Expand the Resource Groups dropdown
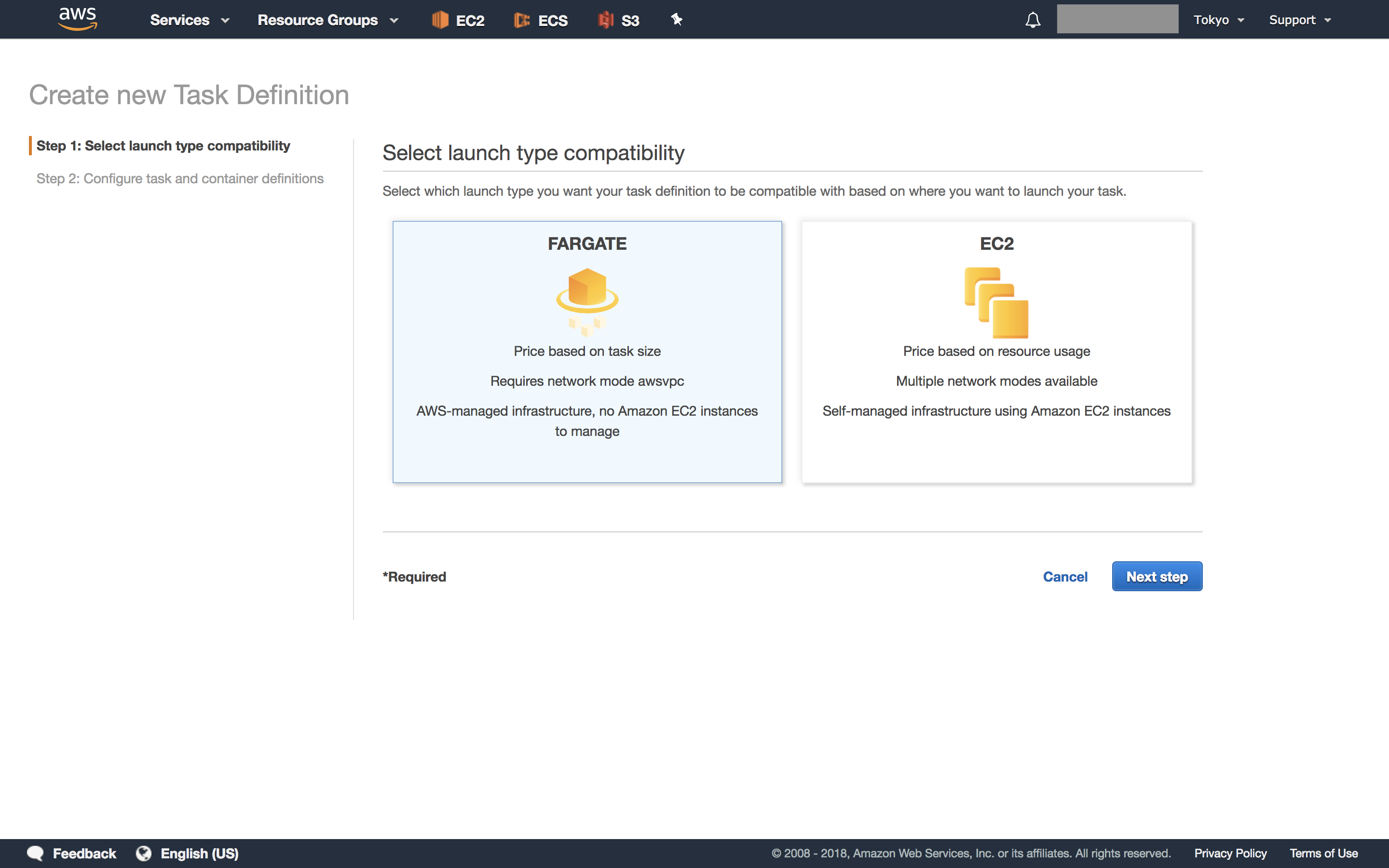 [328, 20]
